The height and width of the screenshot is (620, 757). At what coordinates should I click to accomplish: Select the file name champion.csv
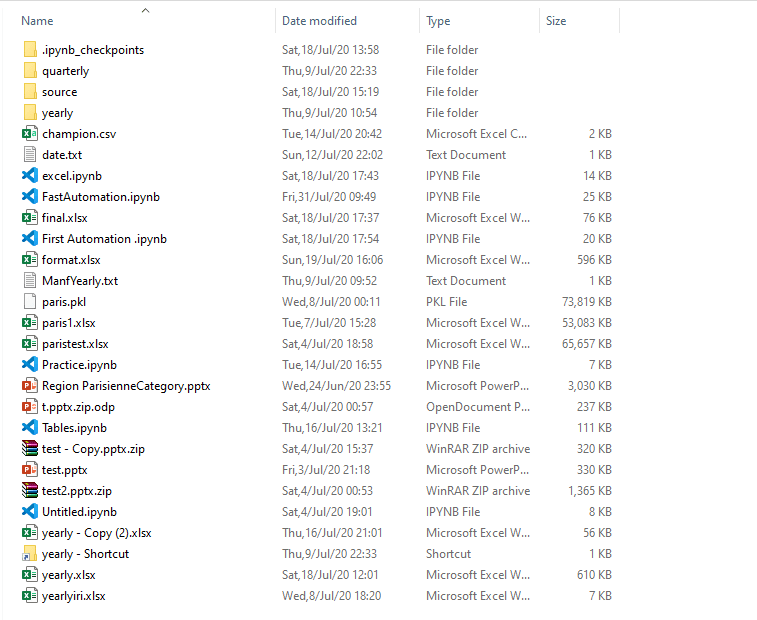(x=79, y=134)
